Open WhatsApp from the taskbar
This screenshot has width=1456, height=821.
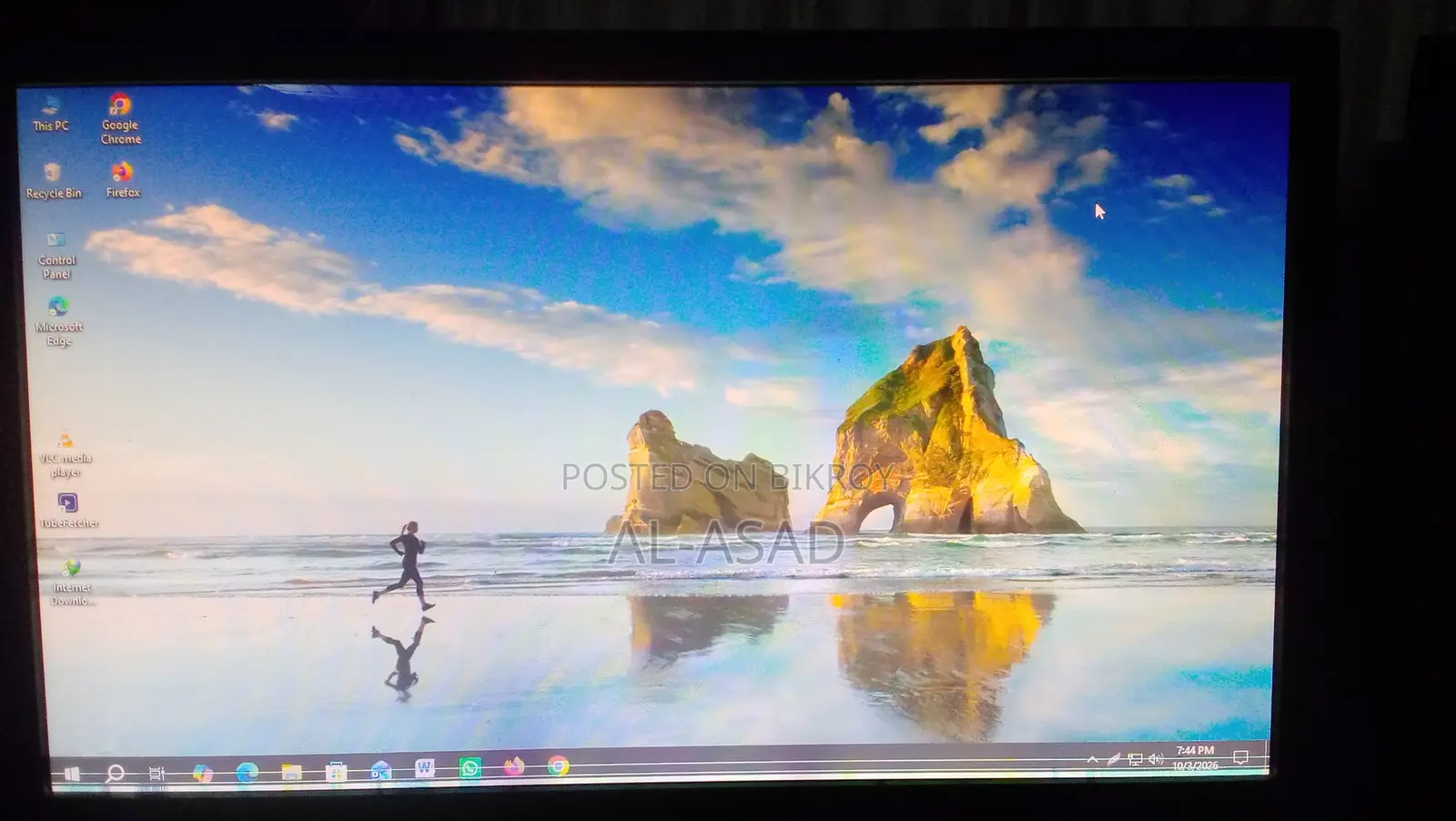click(470, 768)
